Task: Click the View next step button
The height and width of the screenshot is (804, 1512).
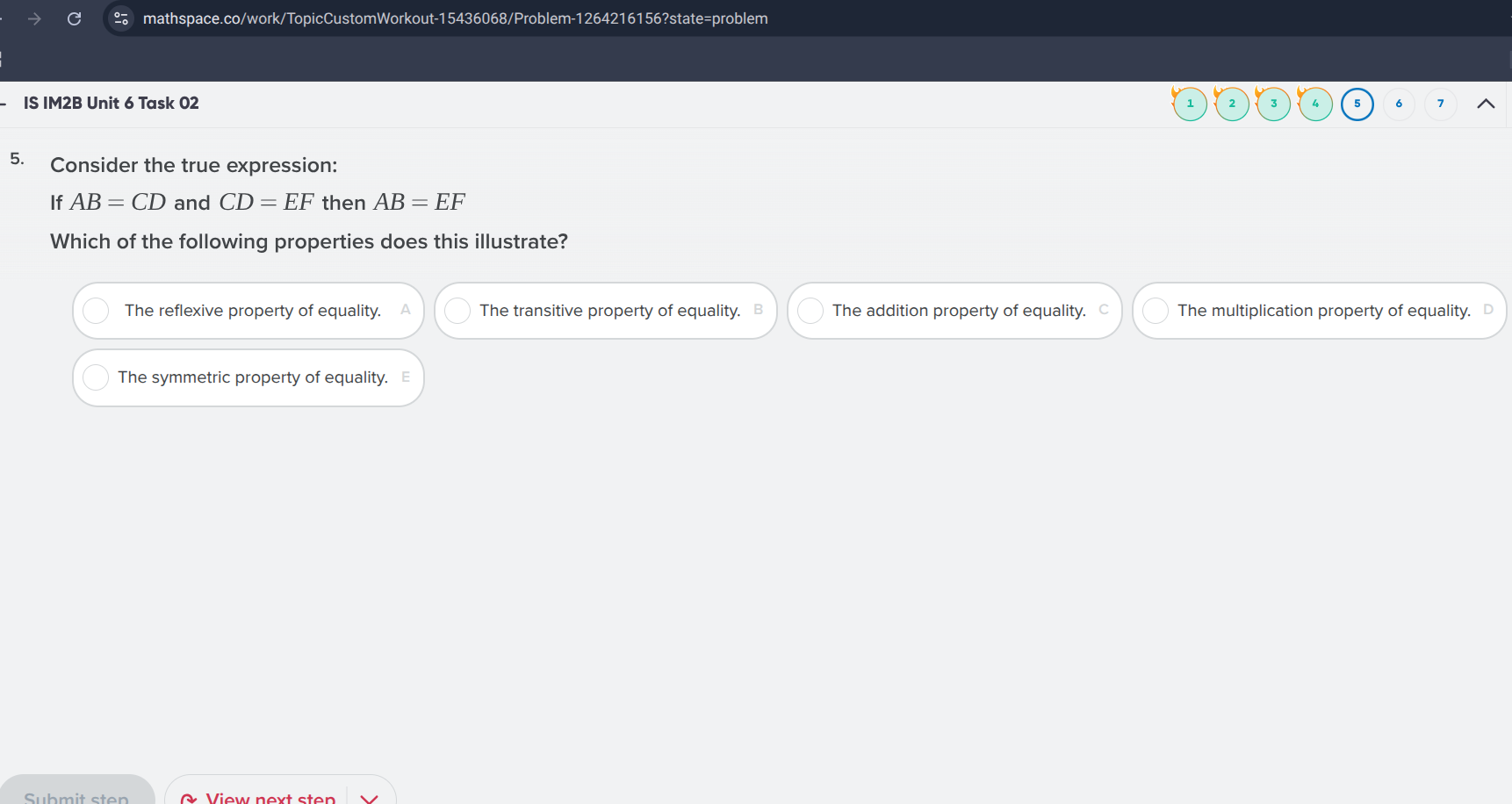Action: point(259,795)
